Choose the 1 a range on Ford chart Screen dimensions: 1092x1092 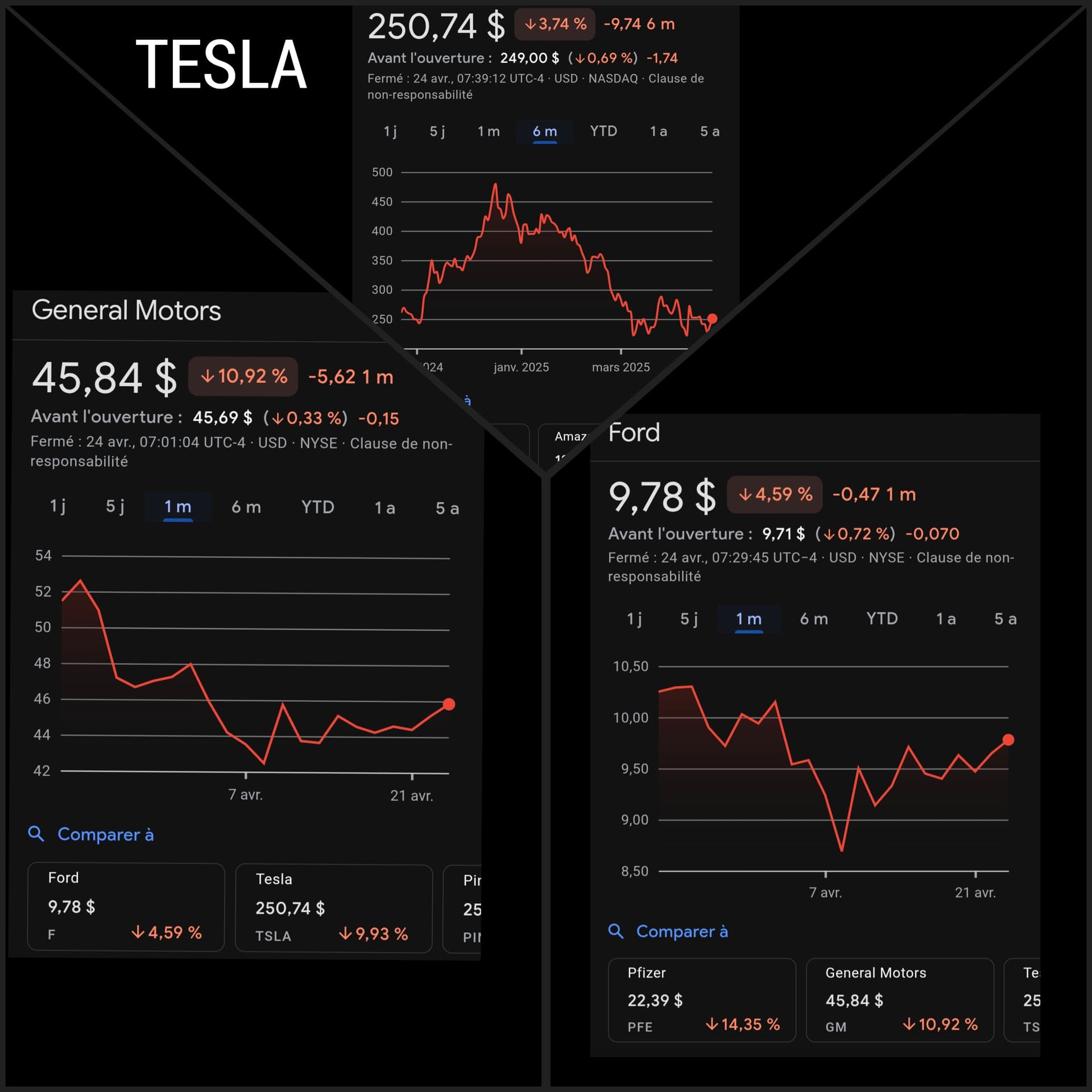pyautogui.click(x=946, y=619)
